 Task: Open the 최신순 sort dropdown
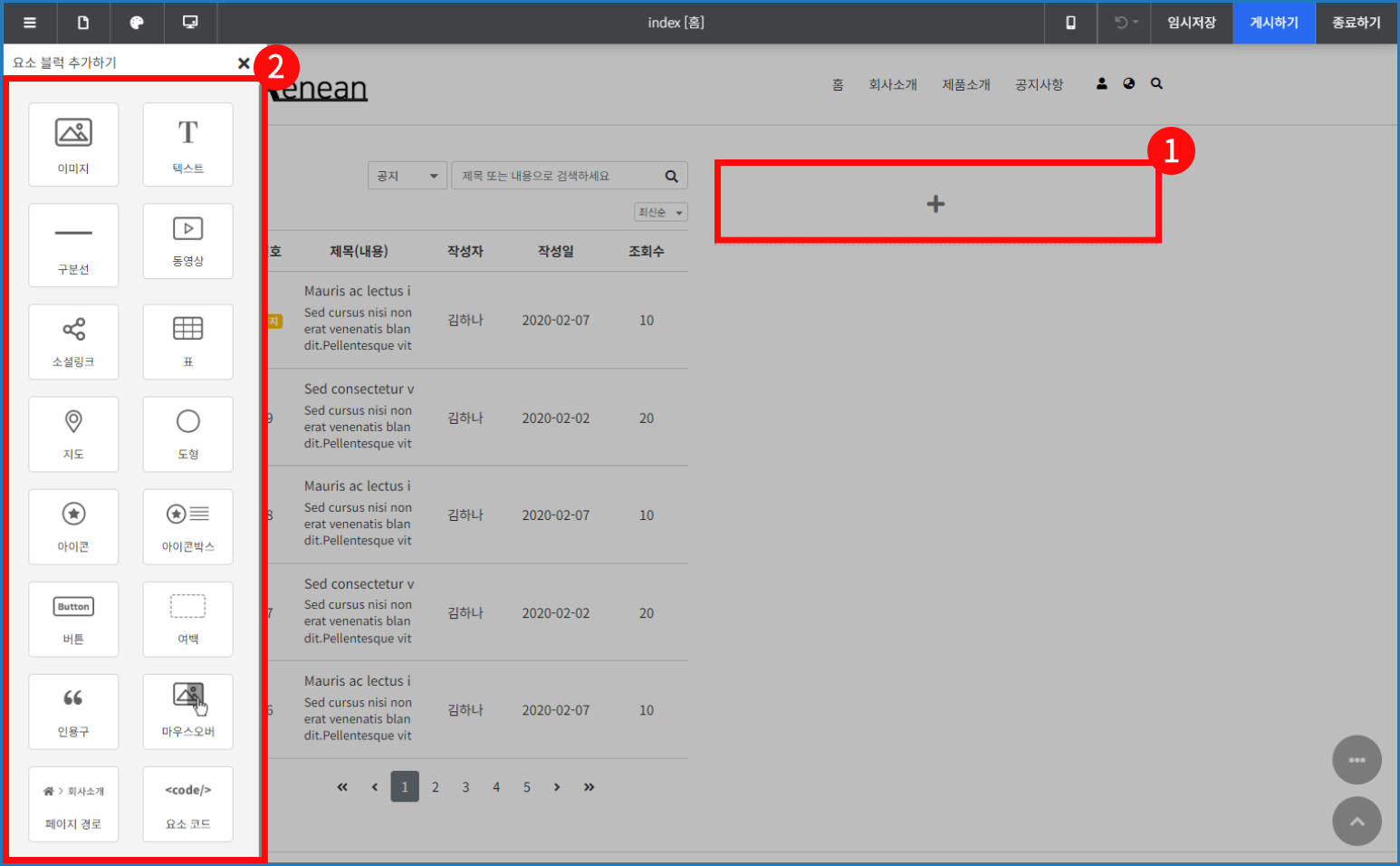click(x=660, y=212)
